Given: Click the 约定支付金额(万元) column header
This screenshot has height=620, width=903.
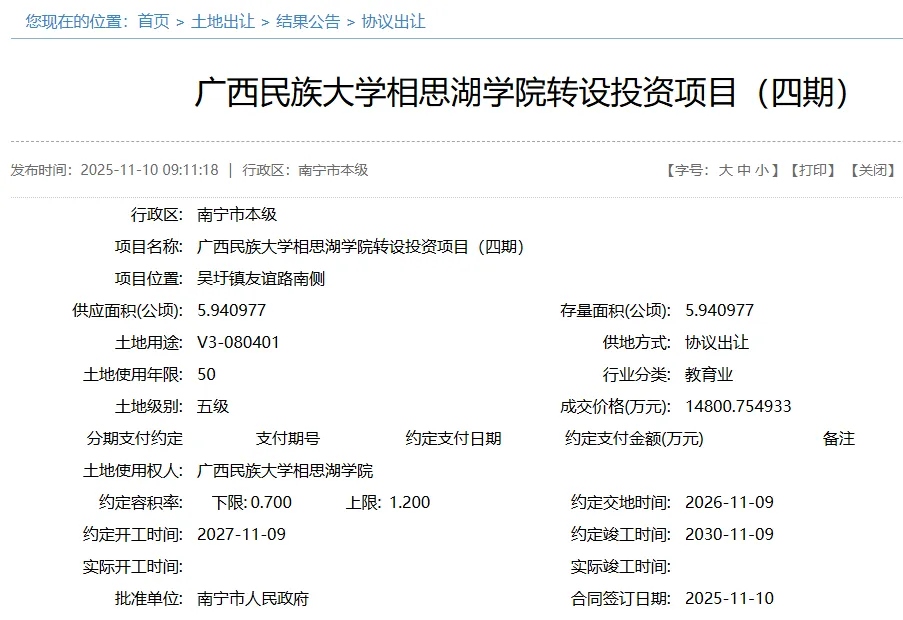Looking at the screenshot, I should coord(634,439).
